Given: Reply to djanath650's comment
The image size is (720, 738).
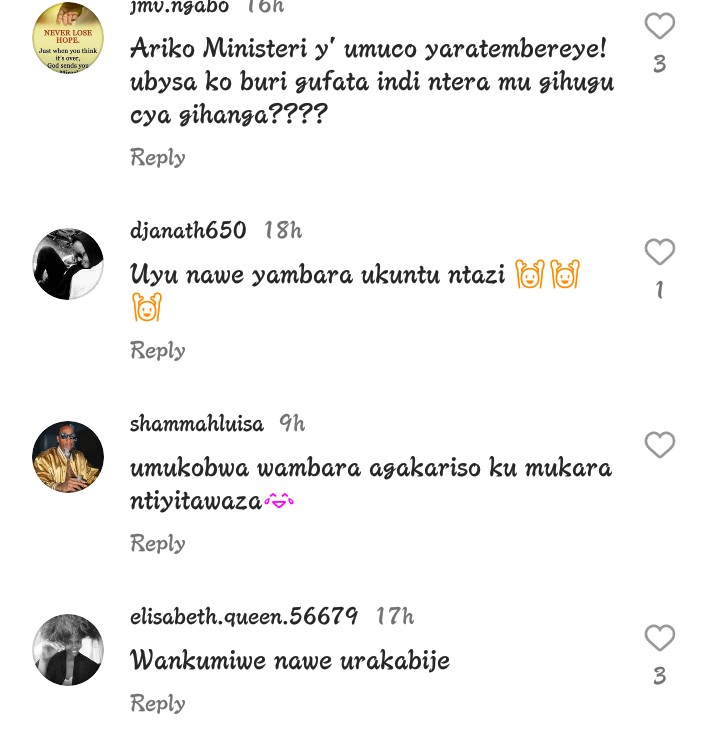Looking at the screenshot, I should pos(158,351).
